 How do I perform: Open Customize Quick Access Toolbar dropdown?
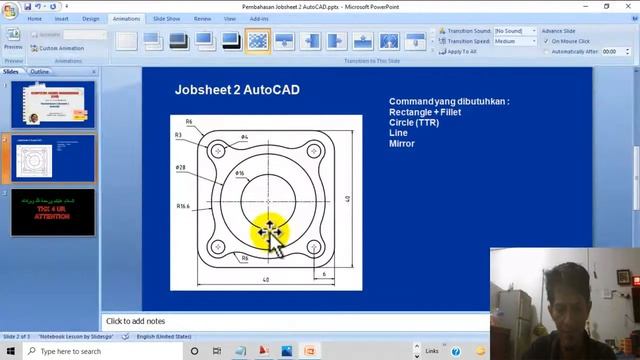(x=67, y=7)
